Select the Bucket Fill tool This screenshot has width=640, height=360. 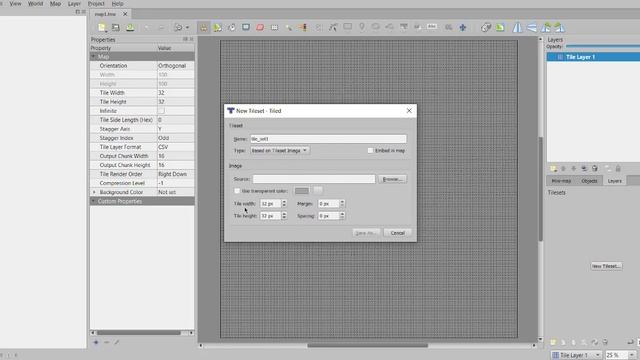click(x=232, y=27)
